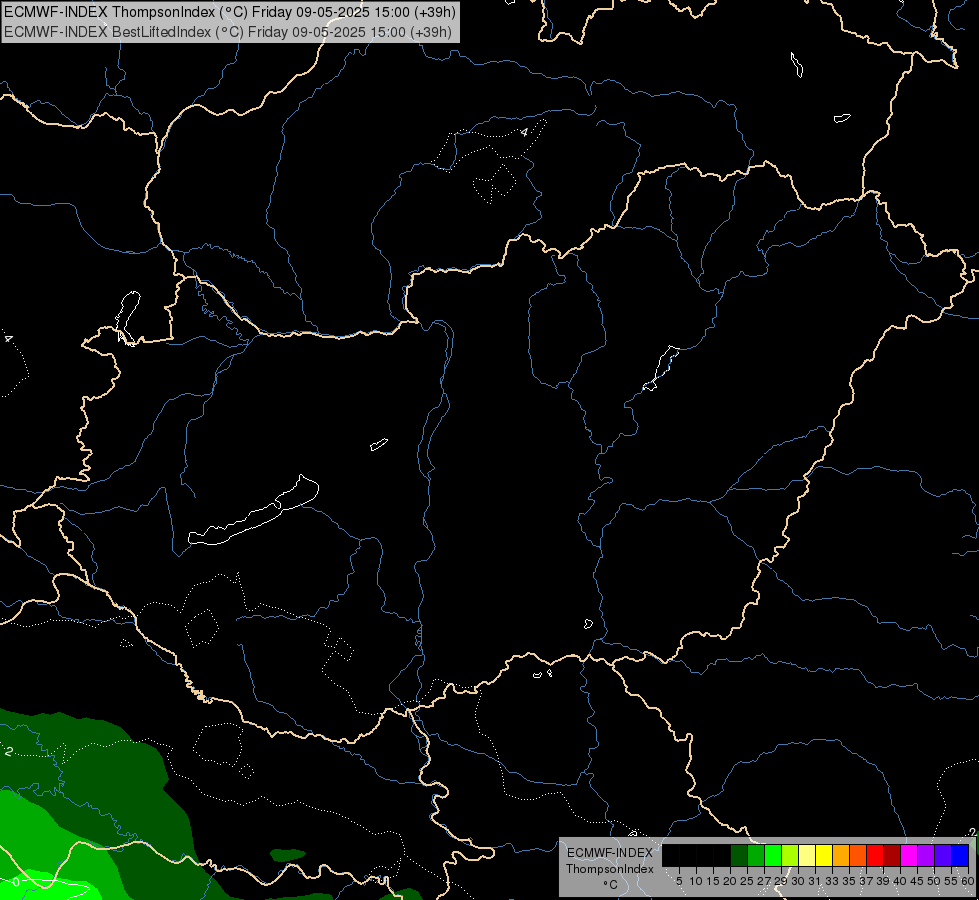Click the legend scale value 29
This screenshot has width=979, height=900.
click(781, 881)
